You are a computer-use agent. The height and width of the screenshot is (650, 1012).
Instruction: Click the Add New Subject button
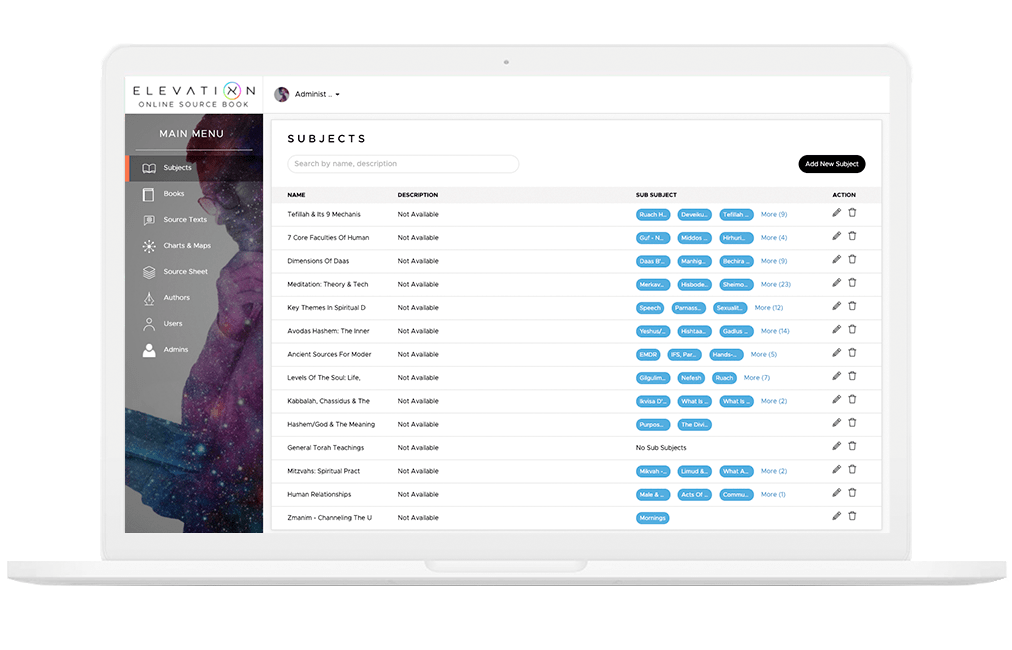click(x=831, y=164)
